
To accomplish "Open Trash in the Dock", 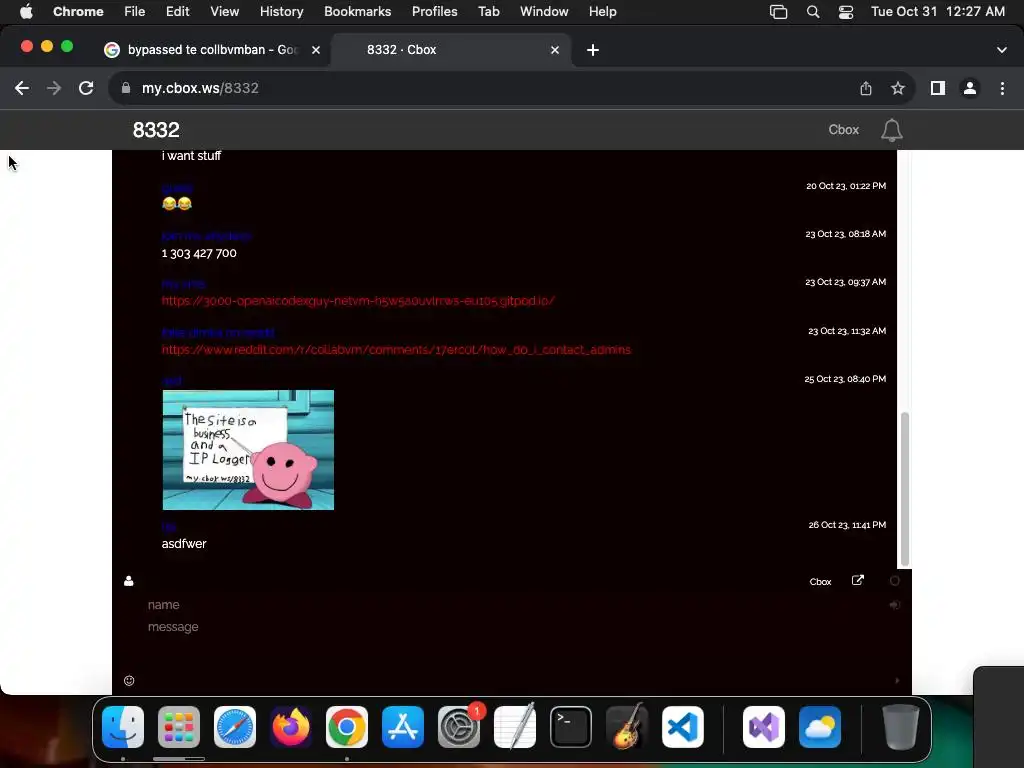I will (901, 727).
